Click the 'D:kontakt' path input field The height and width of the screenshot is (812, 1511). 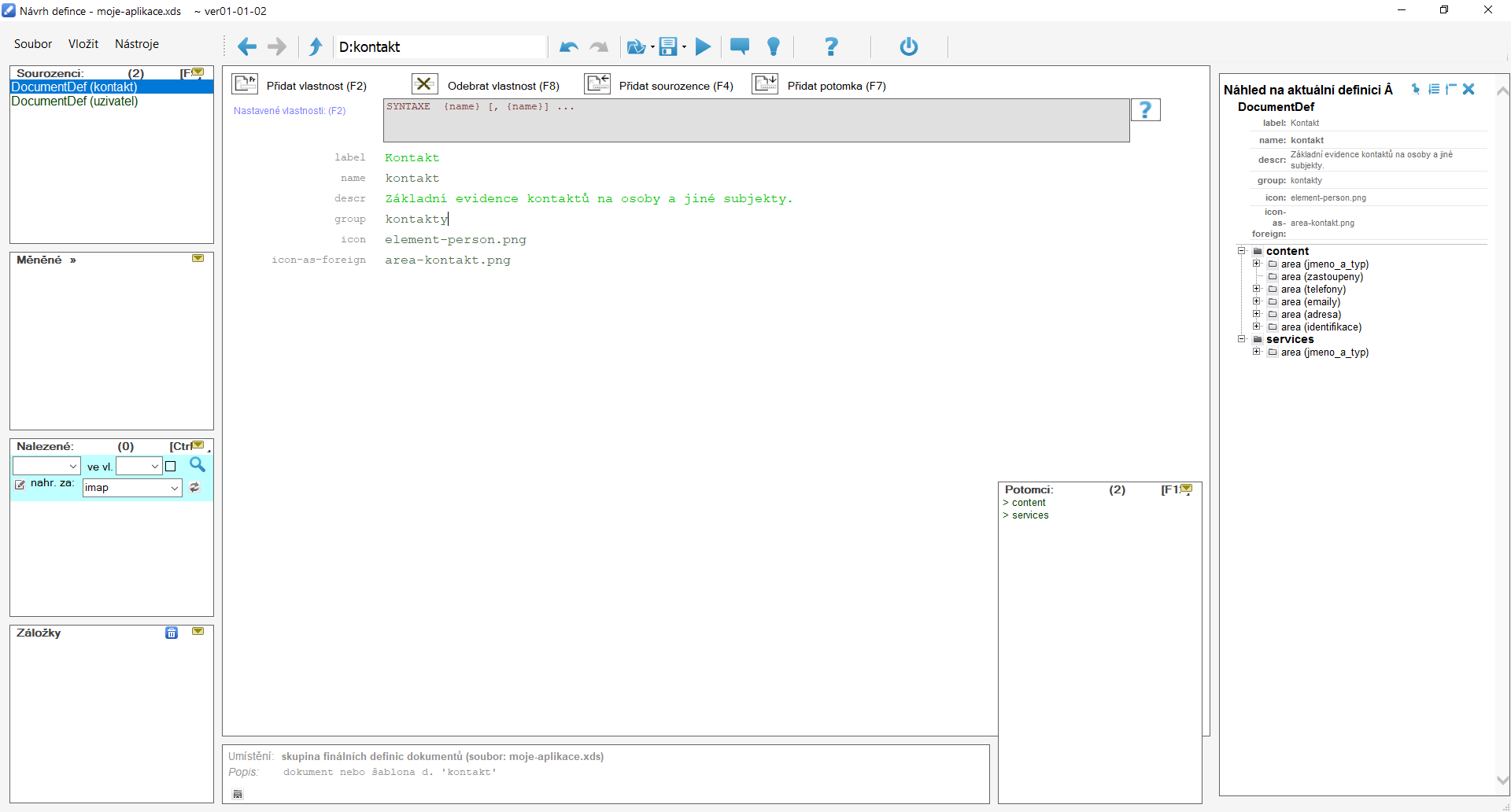point(439,47)
